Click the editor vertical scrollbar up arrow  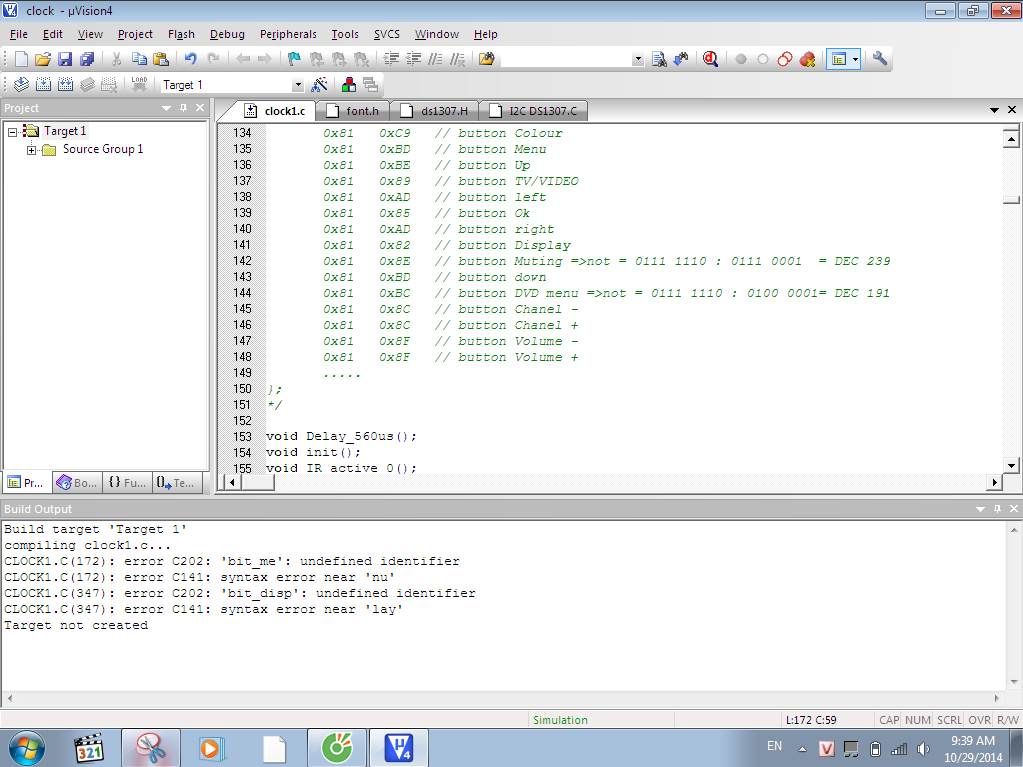(x=1011, y=138)
